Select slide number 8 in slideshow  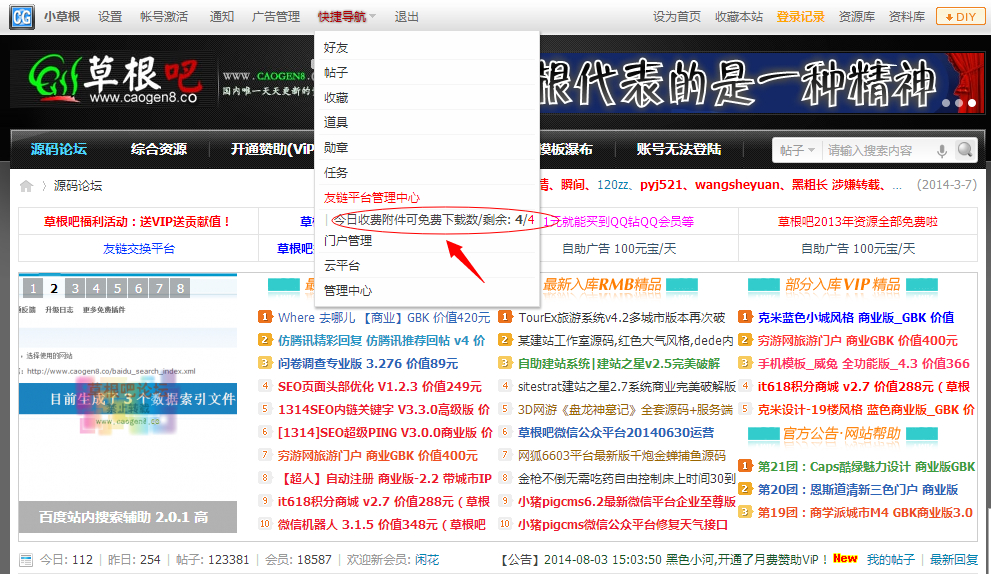[181, 288]
